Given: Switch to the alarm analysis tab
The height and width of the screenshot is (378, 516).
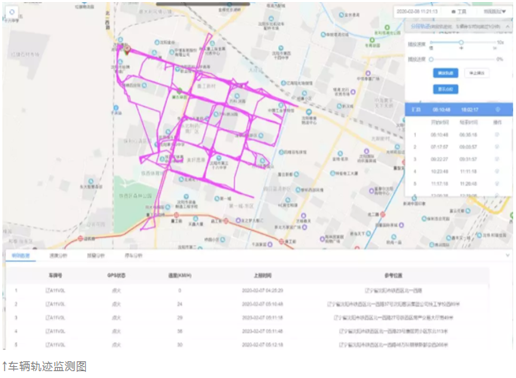Looking at the screenshot, I should click(x=96, y=255).
